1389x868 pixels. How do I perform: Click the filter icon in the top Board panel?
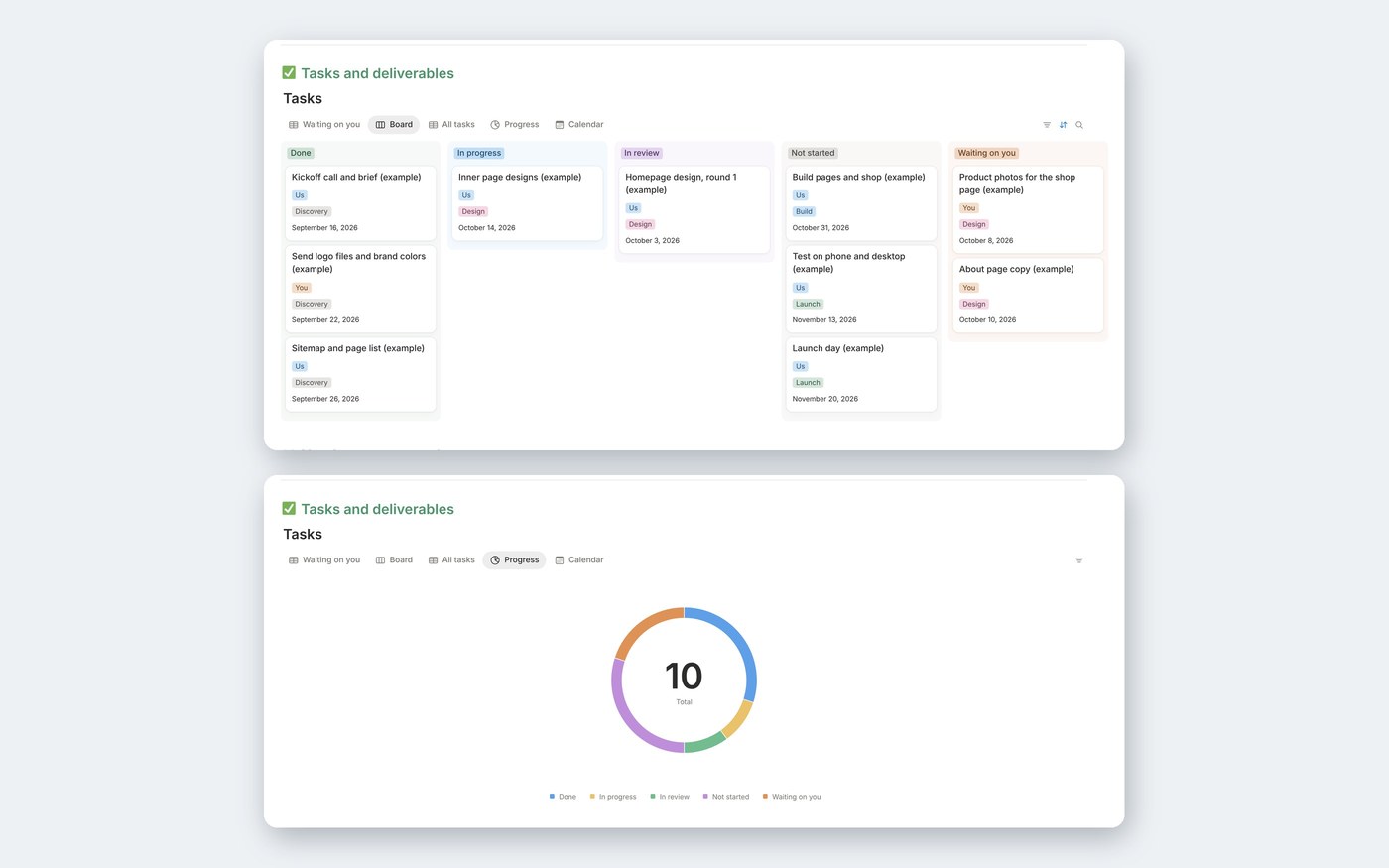click(1047, 125)
